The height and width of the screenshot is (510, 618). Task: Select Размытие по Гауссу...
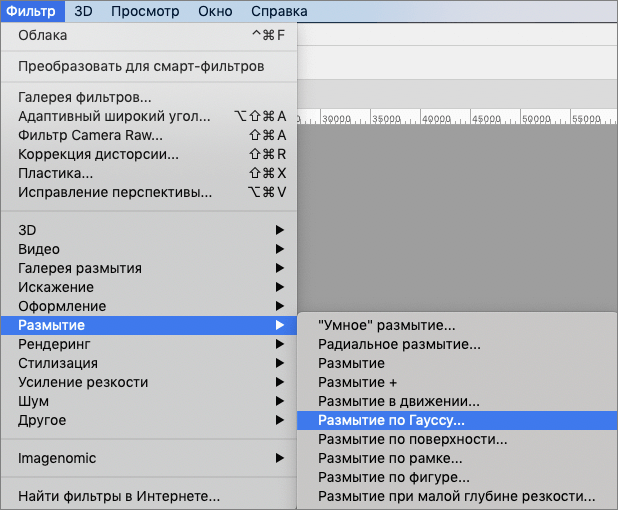tap(457, 421)
